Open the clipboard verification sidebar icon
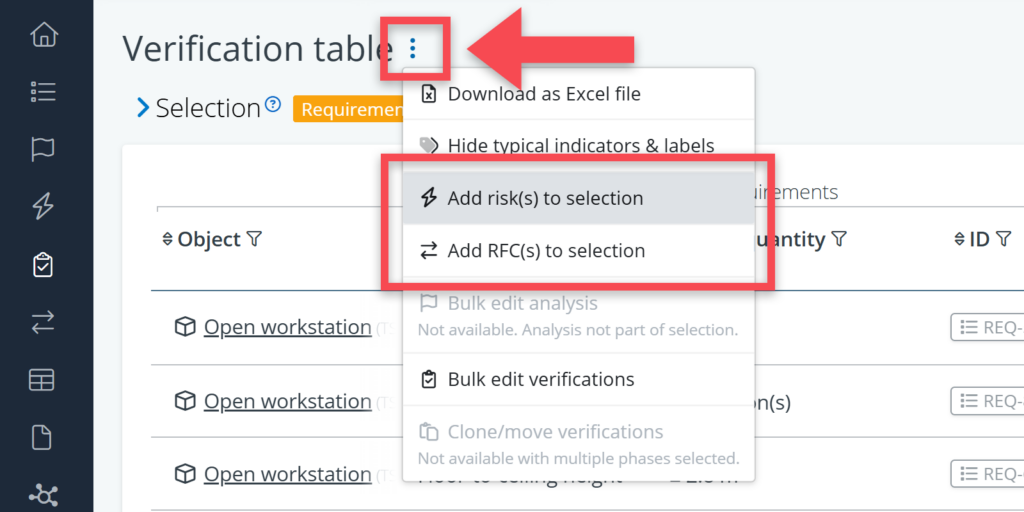1024x512 pixels. [x=43, y=265]
